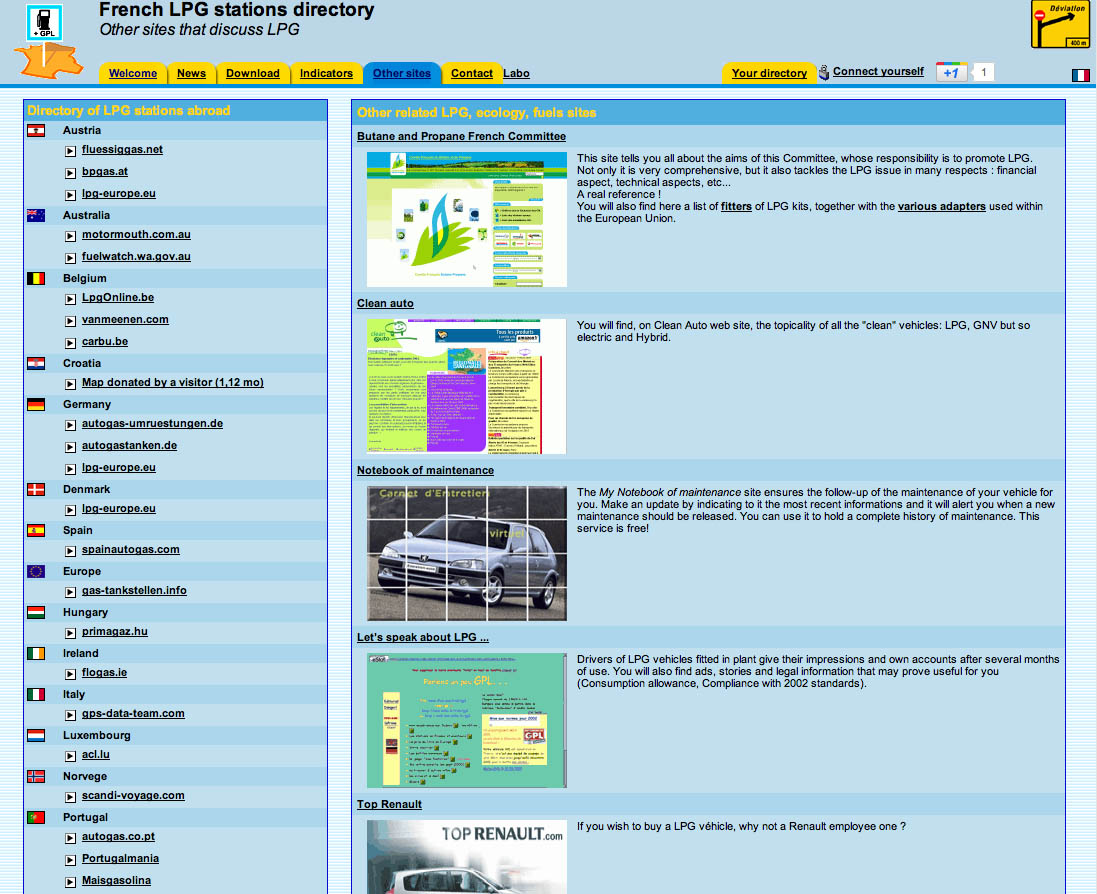Click the Déviation road sign icon

coord(1060,25)
